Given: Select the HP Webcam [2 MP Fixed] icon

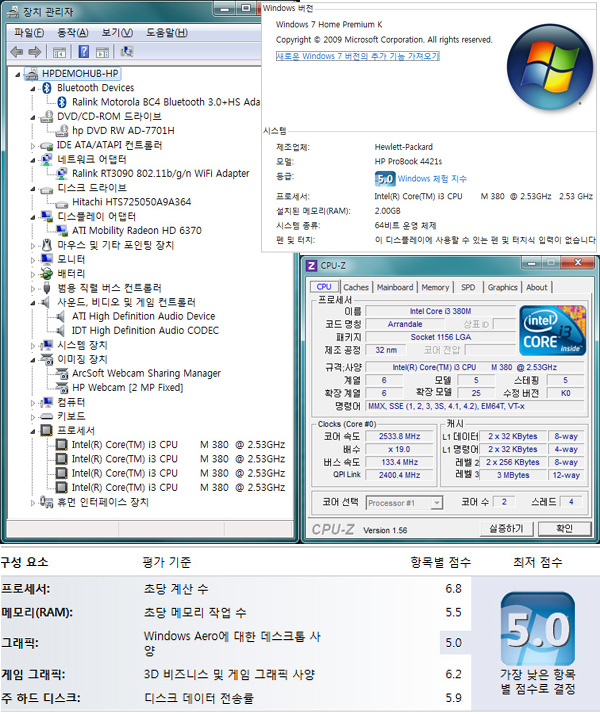Looking at the screenshot, I should coord(62,388).
